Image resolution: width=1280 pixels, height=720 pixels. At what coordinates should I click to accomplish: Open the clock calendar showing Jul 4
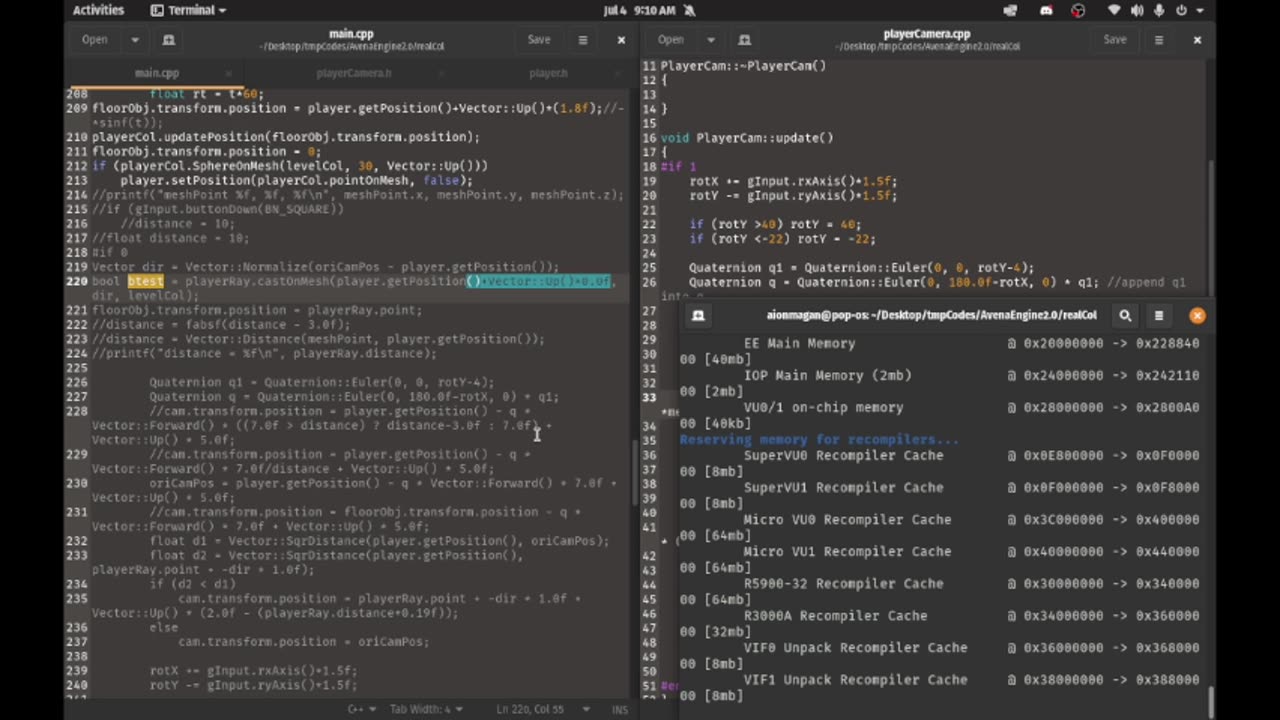pyautogui.click(x=640, y=10)
